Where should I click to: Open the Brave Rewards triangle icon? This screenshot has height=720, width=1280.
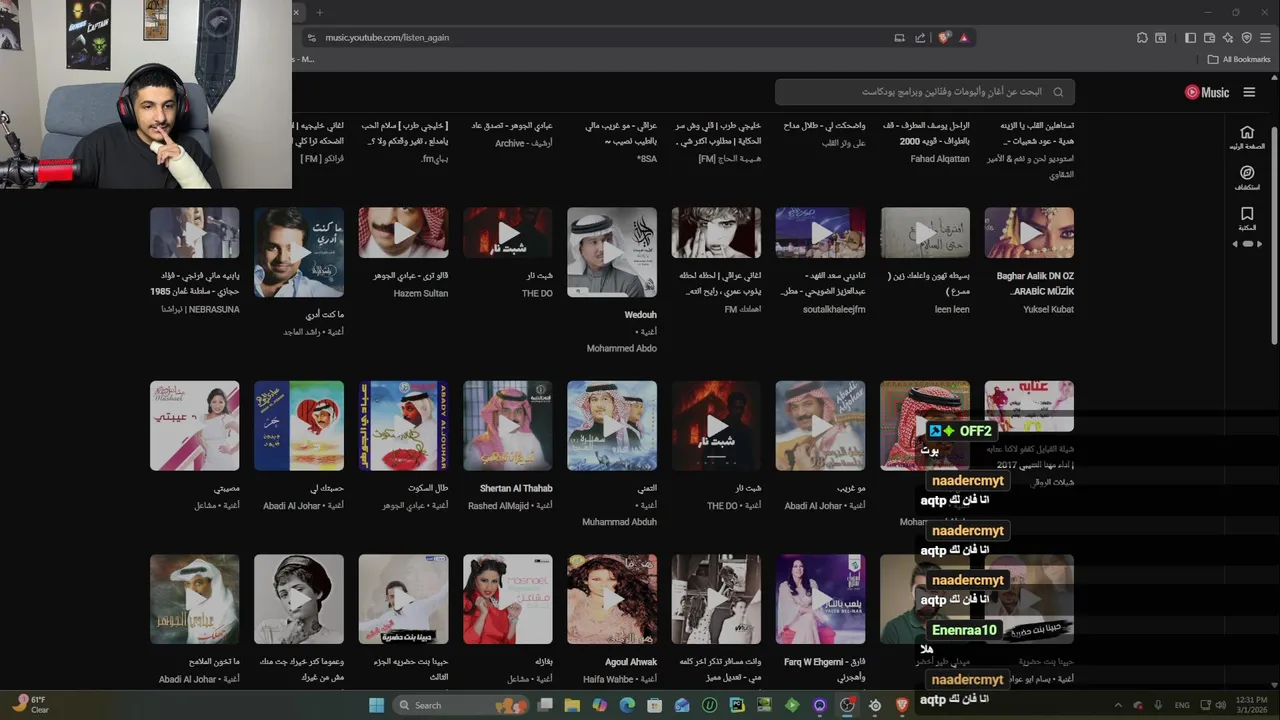pyautogui.click(x=964, y=37)
